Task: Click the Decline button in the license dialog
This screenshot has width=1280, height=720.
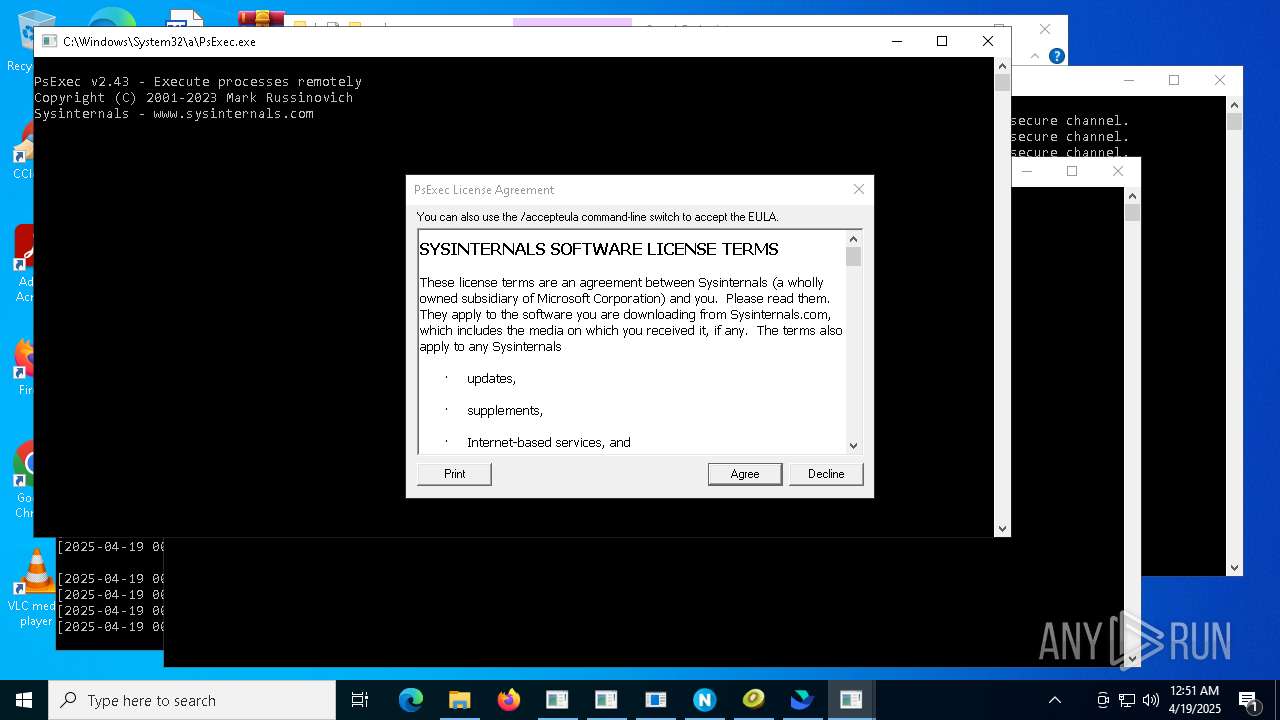Action: point(826,474)
